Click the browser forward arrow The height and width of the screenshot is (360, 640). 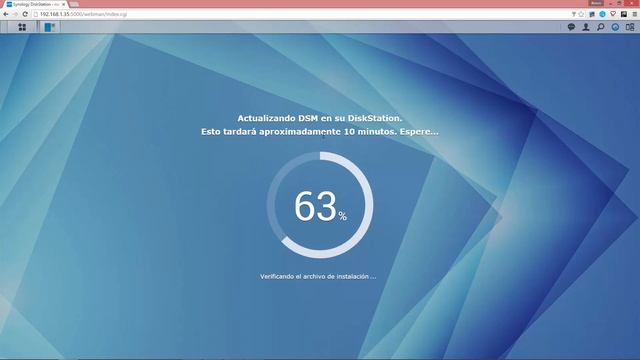pos(15,14)
